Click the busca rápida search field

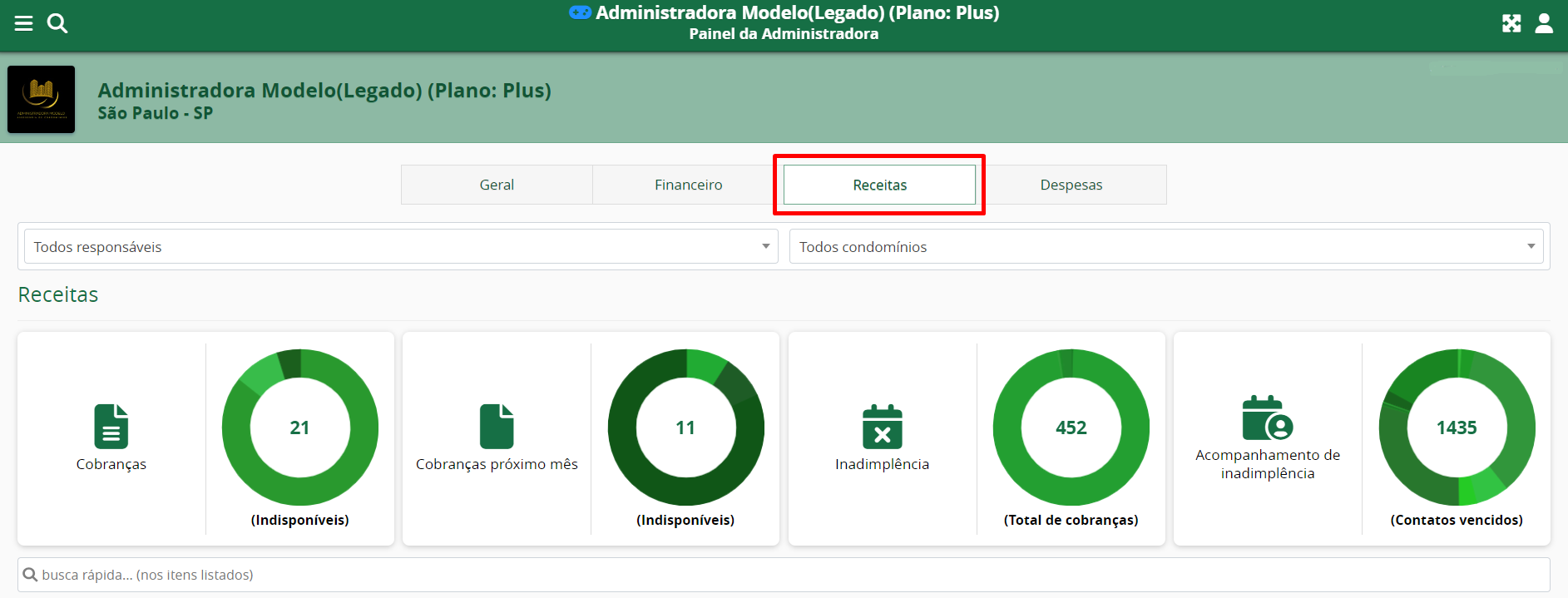coord(782,575)
